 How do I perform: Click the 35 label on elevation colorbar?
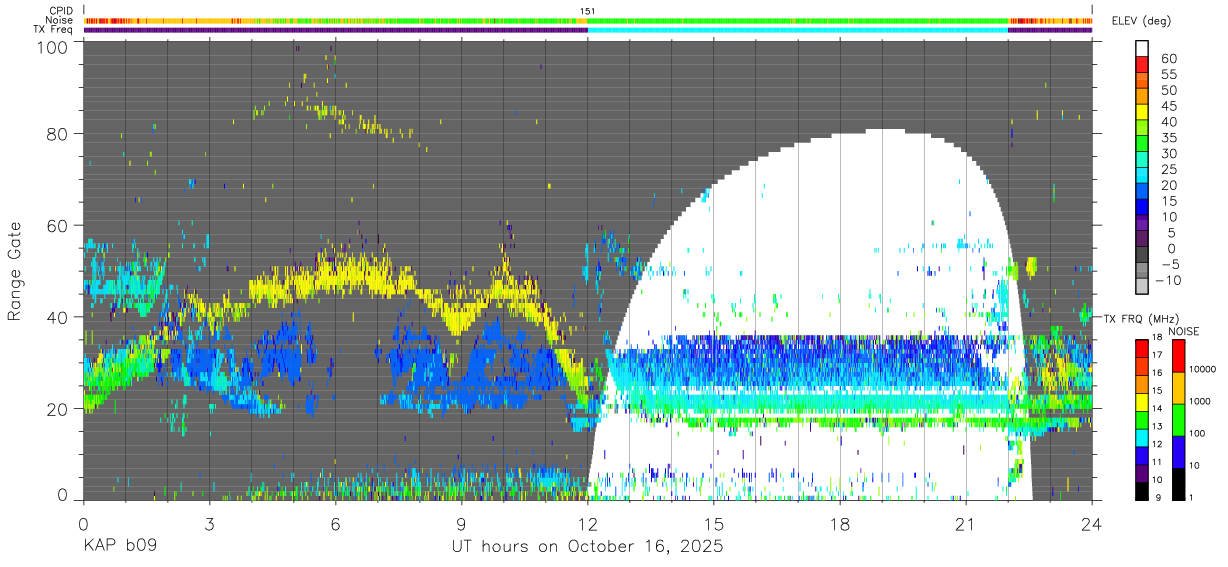click(1167, 138)
